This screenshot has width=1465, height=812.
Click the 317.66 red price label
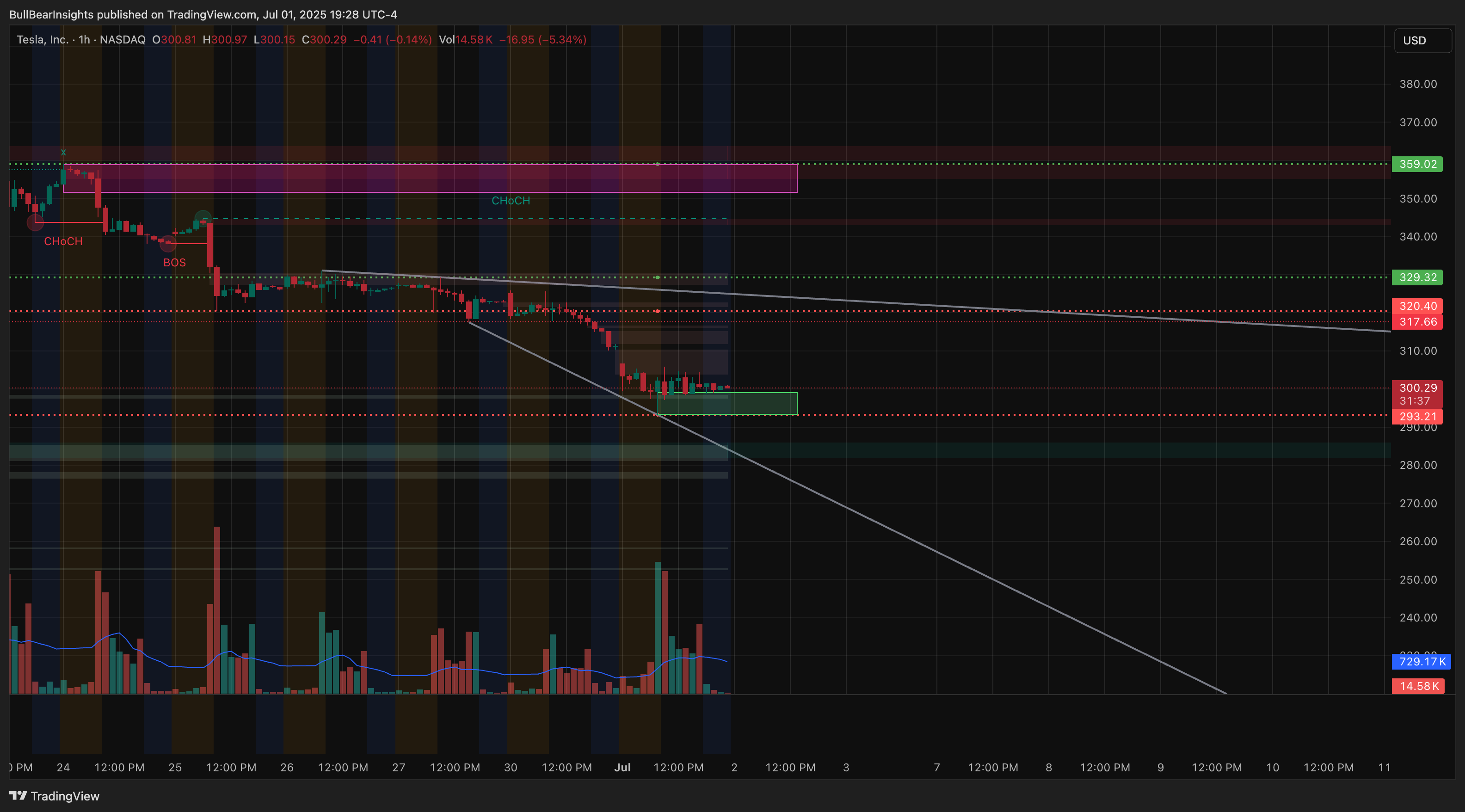tap(1416, 322)
